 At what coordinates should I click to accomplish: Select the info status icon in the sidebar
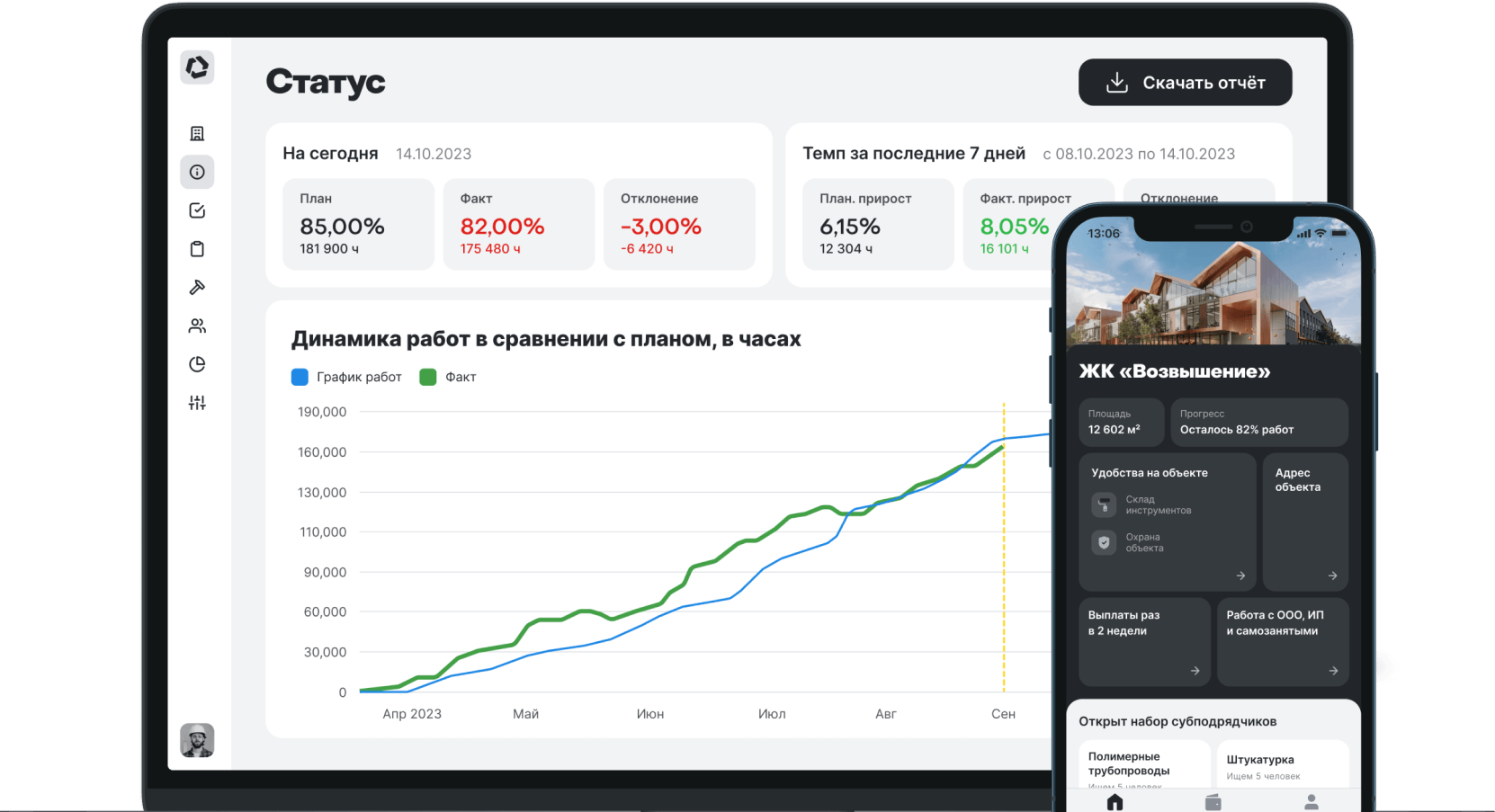point(197,172)
